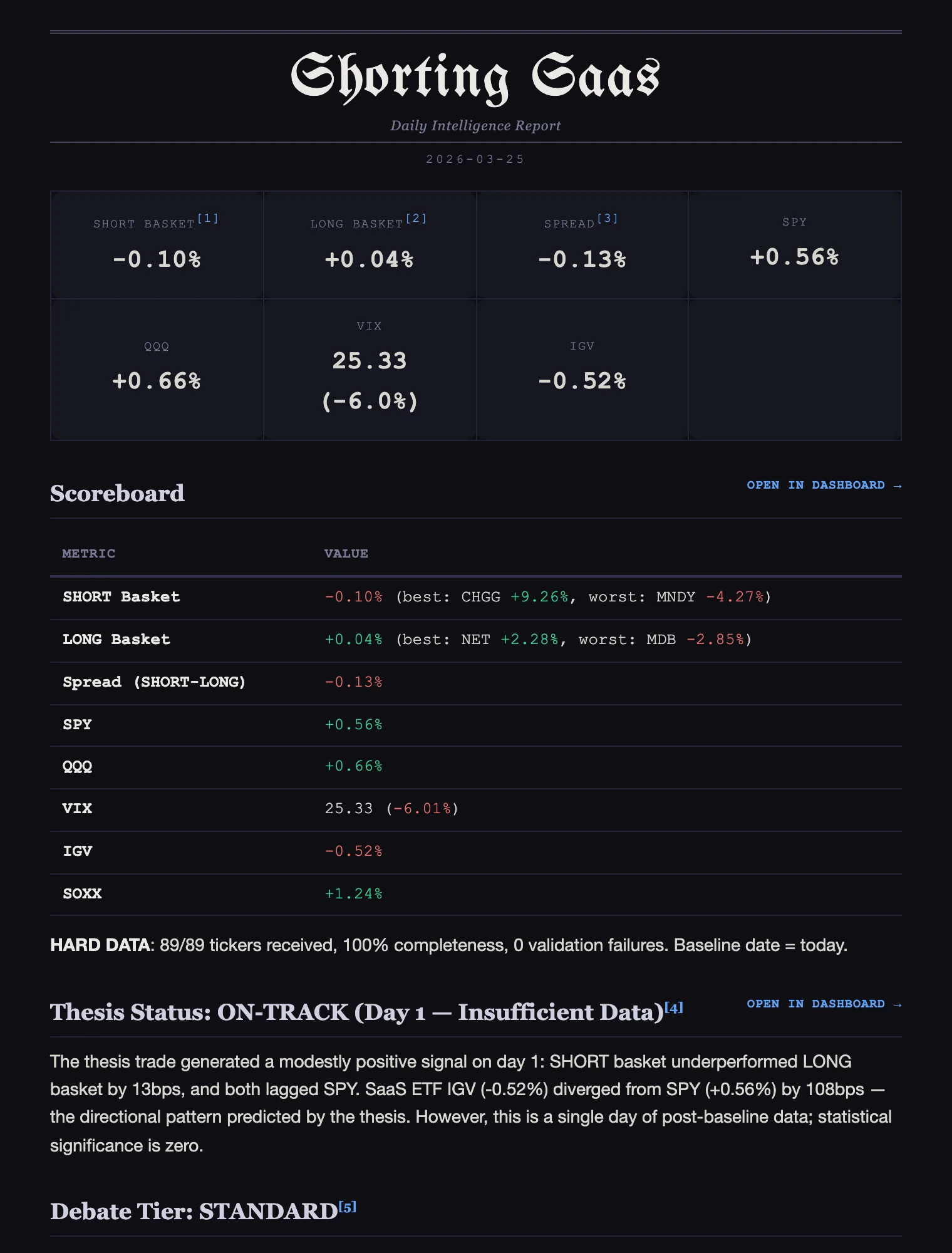Open footnote [3] for SPREAD
The height and width of the screenshot is (1253, 952).
608,219
